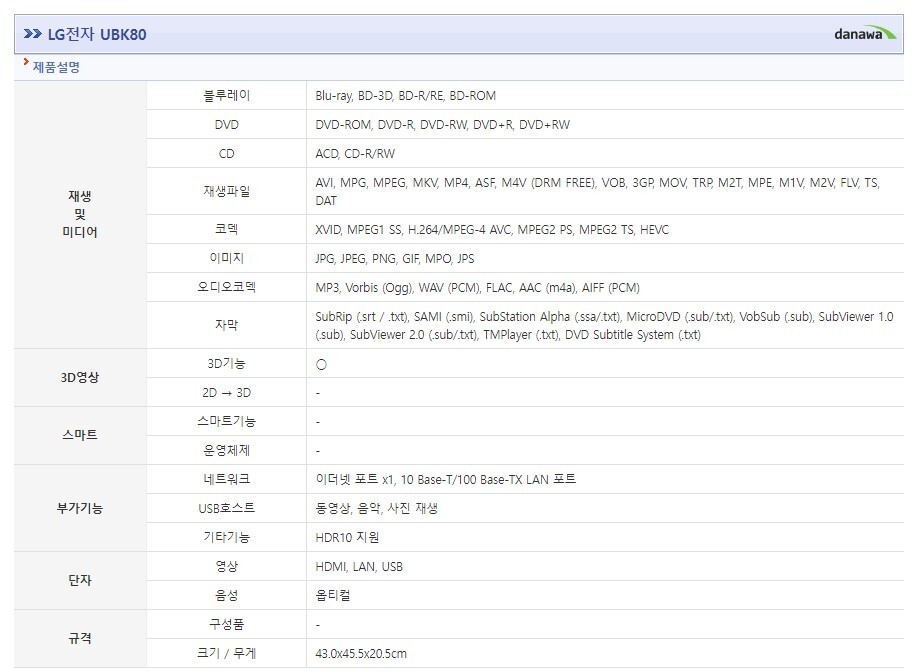Click the 이미지 label
Image resolution: width=918 pixels, height=672 pixels.
pos(227,258)
